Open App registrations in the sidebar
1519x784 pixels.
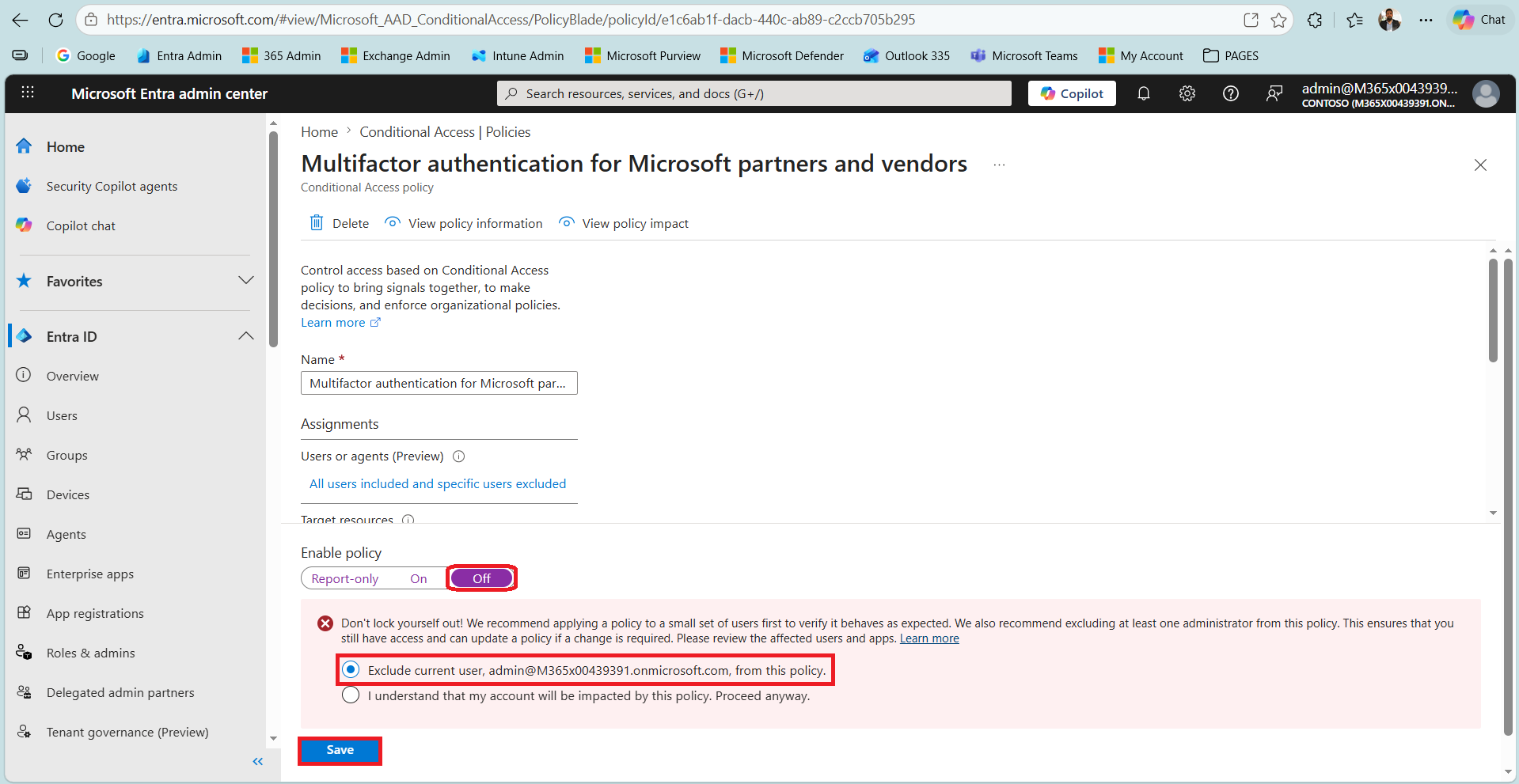pos(95,614)
